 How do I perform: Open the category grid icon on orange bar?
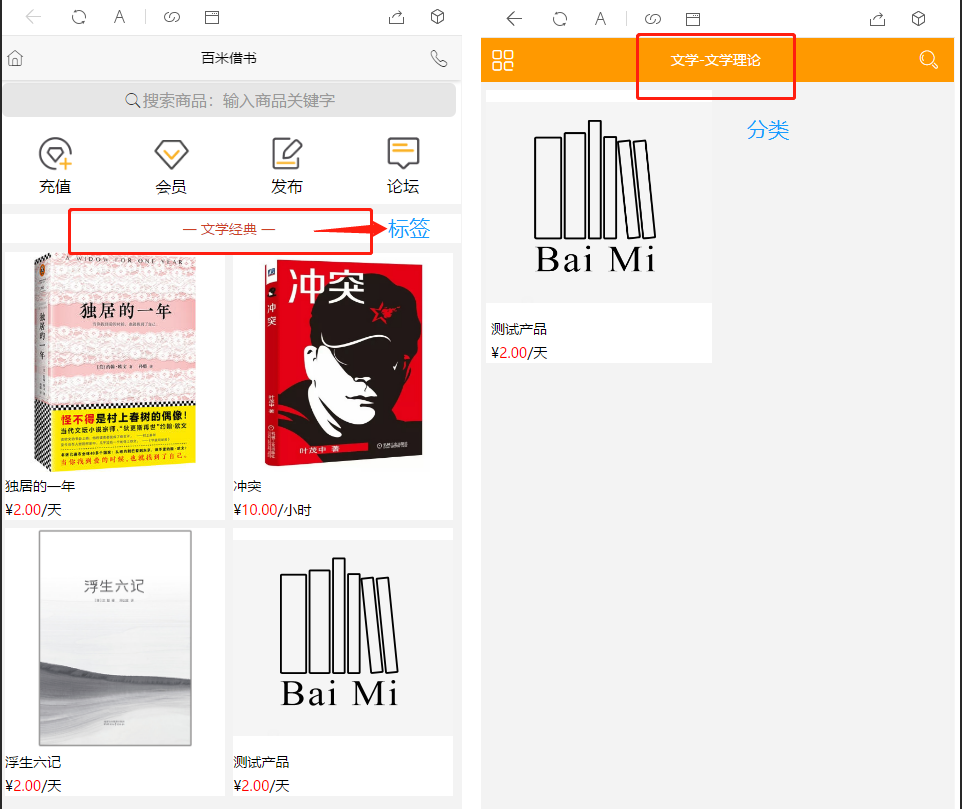pyautogui.click(x=502, y=60)
